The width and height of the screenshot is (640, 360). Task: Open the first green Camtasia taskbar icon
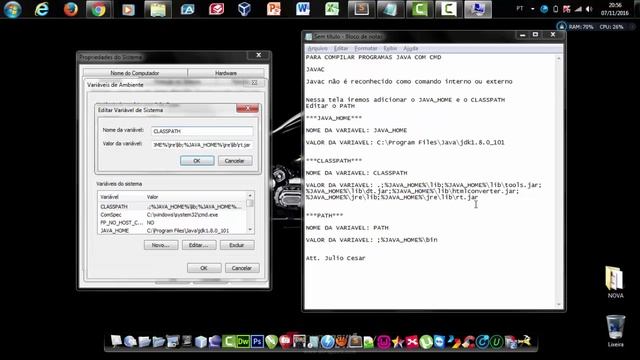click(x=419, y=9)
